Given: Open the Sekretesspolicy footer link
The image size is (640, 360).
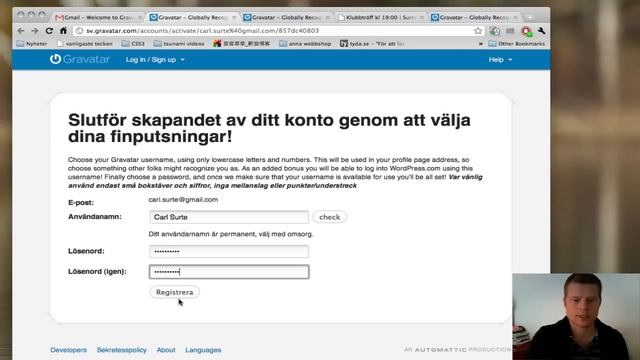Looking at the screenshot, I should pos(122,350).
